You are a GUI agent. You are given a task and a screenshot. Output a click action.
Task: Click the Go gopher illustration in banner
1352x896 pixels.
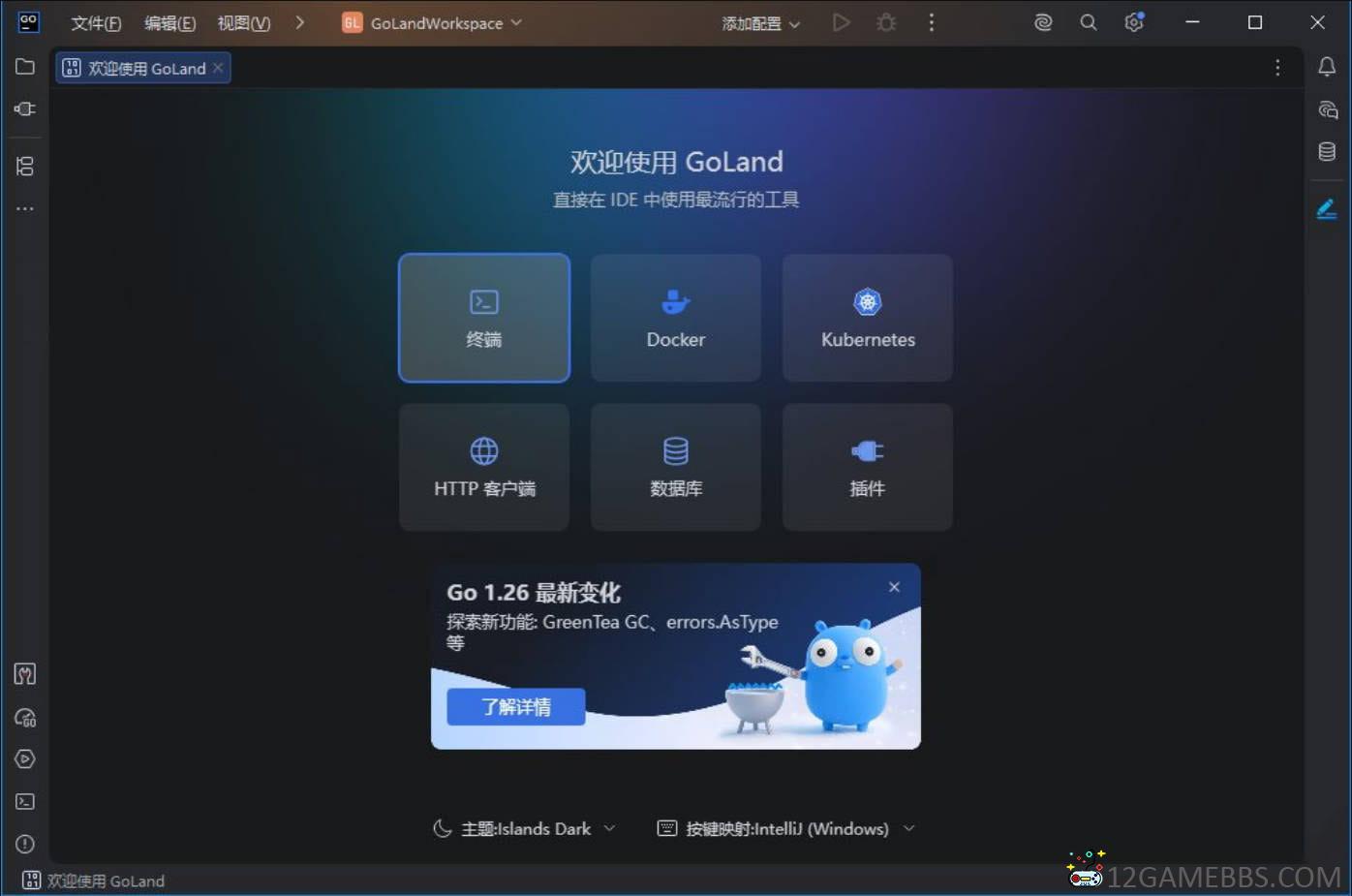click(x=847, y=676)
